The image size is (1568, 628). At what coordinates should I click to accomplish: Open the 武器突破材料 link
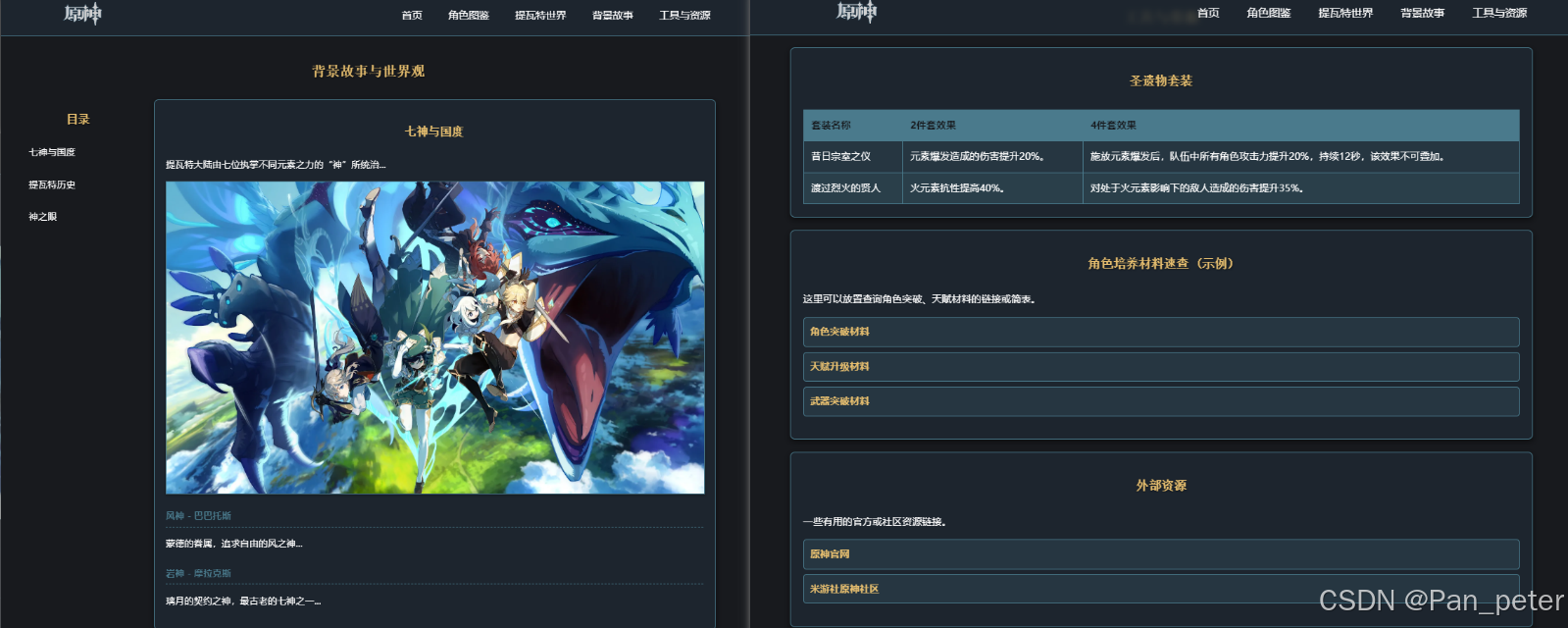point(1161,401)
